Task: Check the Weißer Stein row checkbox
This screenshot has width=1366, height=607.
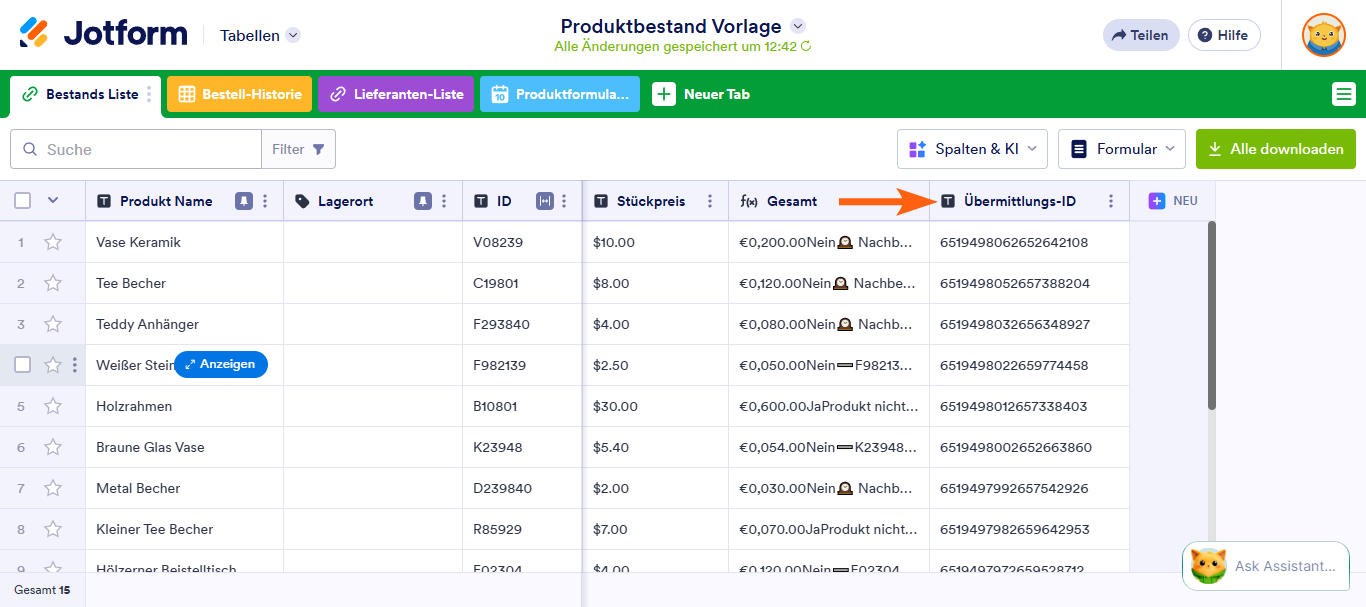Action: coord(23,365)
